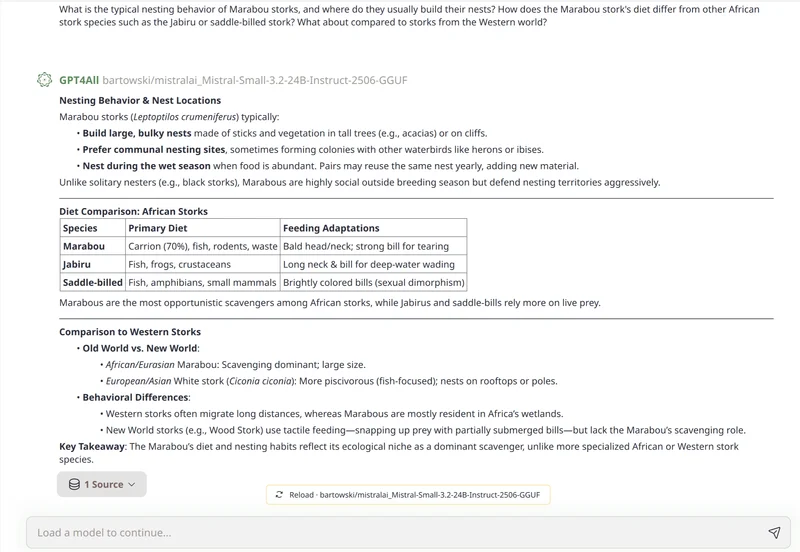This screenshot has height=552, width=800.
Task: Click the GPT4All logo icon beside the response
Action: click(x=44, y=80)
